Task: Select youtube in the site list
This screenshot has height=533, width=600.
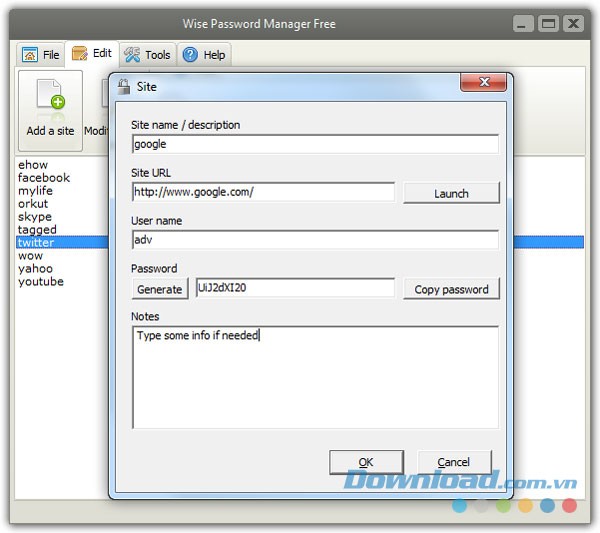Action: (41, 282)
